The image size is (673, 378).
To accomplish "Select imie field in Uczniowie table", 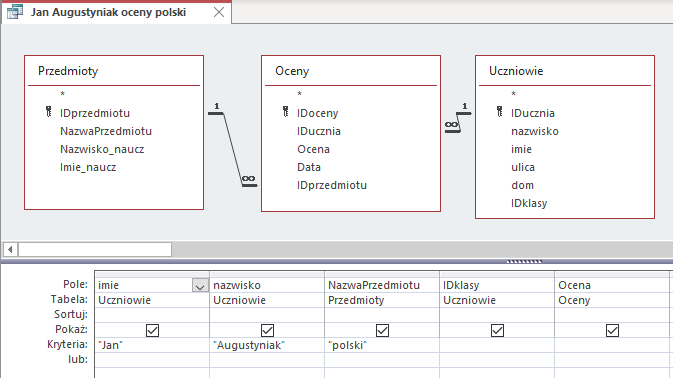I will [x=521, y=149].
